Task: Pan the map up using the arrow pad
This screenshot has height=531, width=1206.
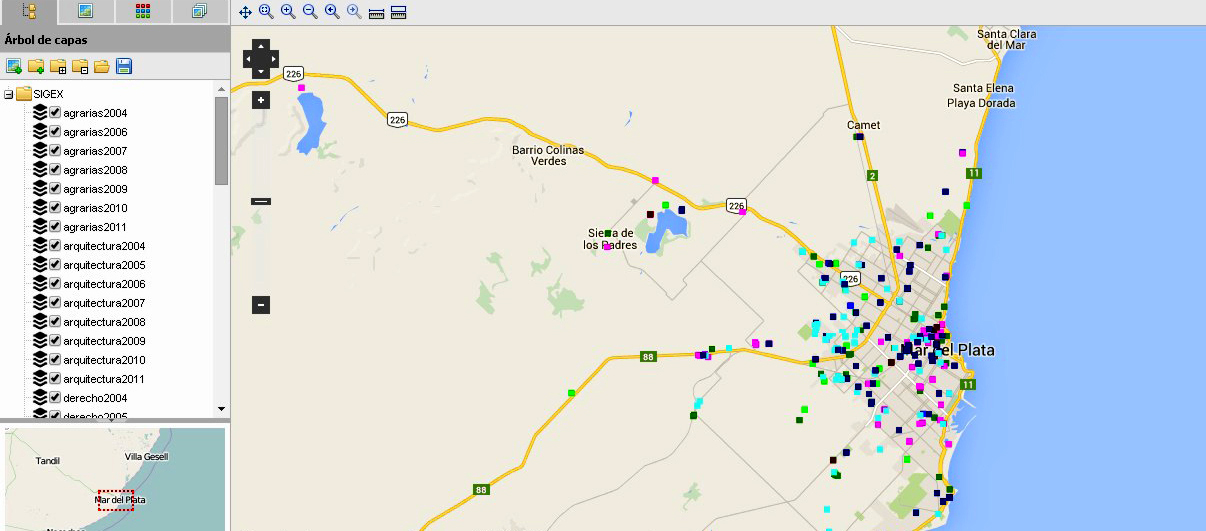Action: [x=261, y=46]
